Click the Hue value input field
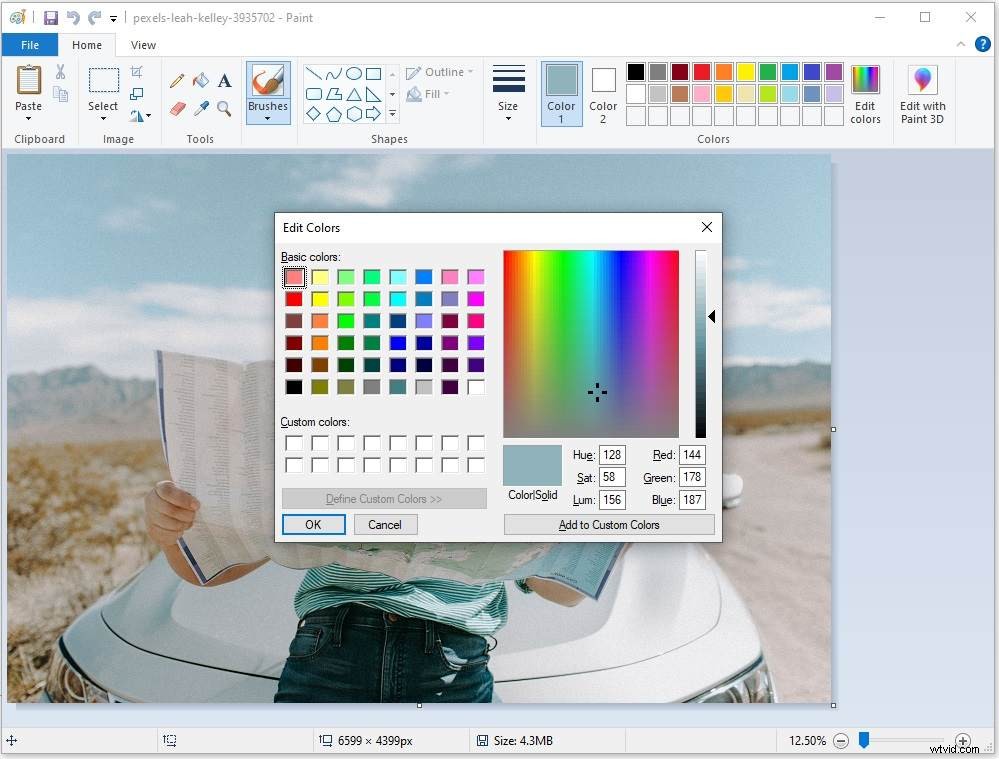 coord(611,455)
